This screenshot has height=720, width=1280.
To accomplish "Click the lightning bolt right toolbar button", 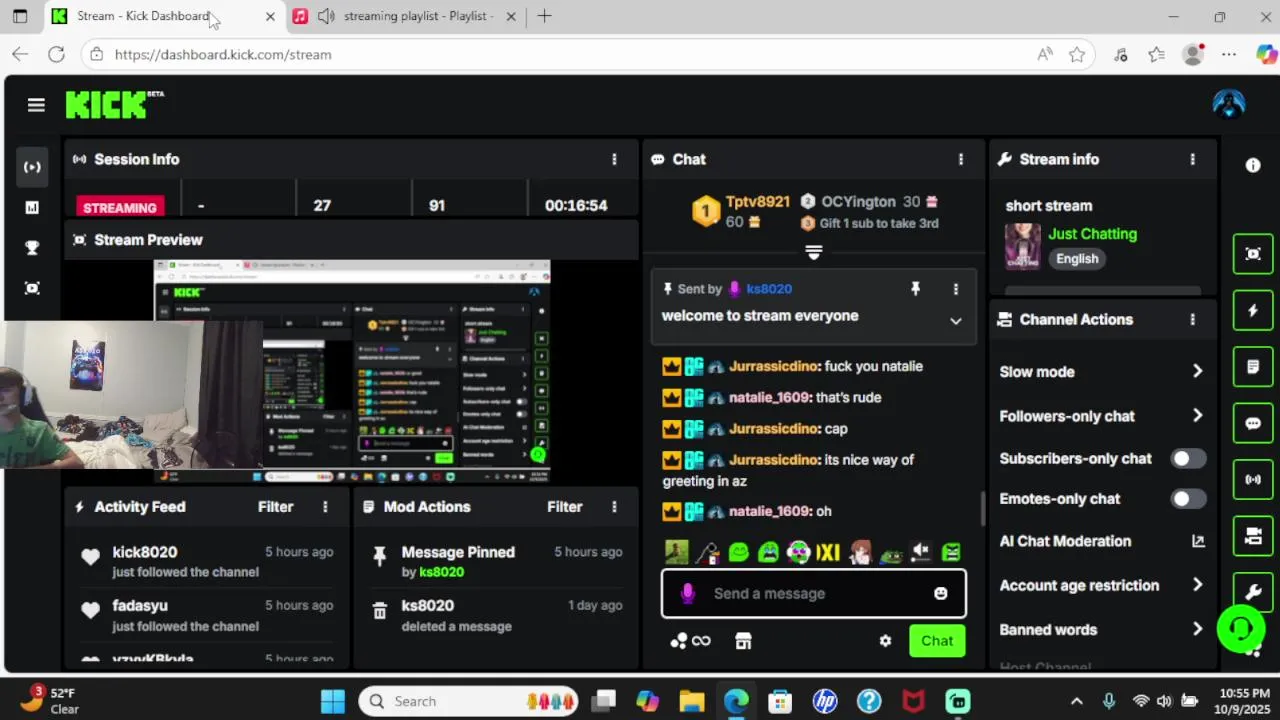I will [1253, 311].
